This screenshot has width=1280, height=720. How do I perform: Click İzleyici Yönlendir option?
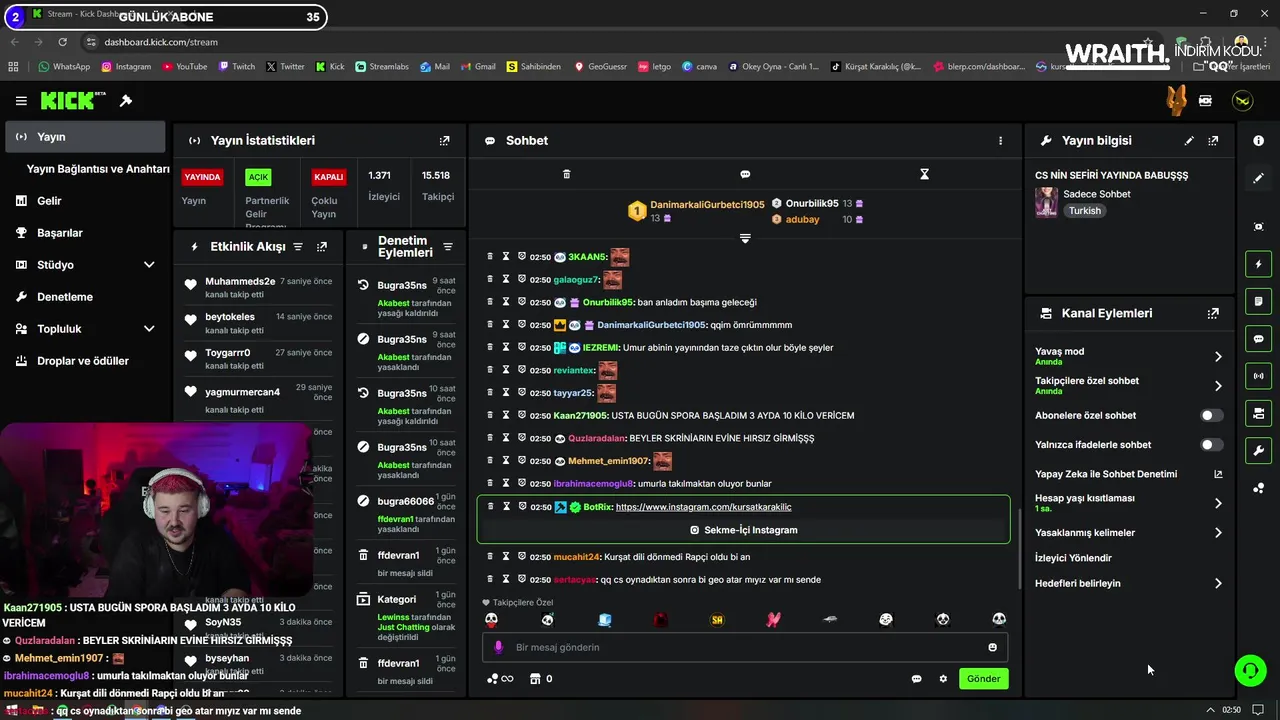[x=1073, y=558]
